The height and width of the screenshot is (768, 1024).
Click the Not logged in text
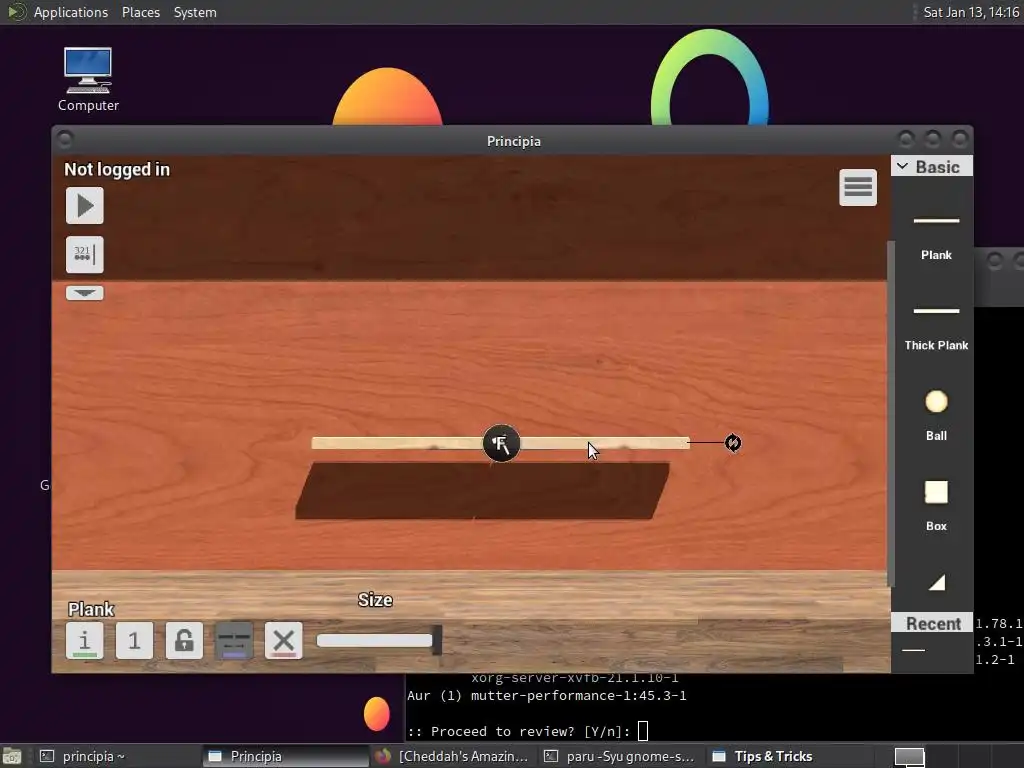(x=117, y=170)
